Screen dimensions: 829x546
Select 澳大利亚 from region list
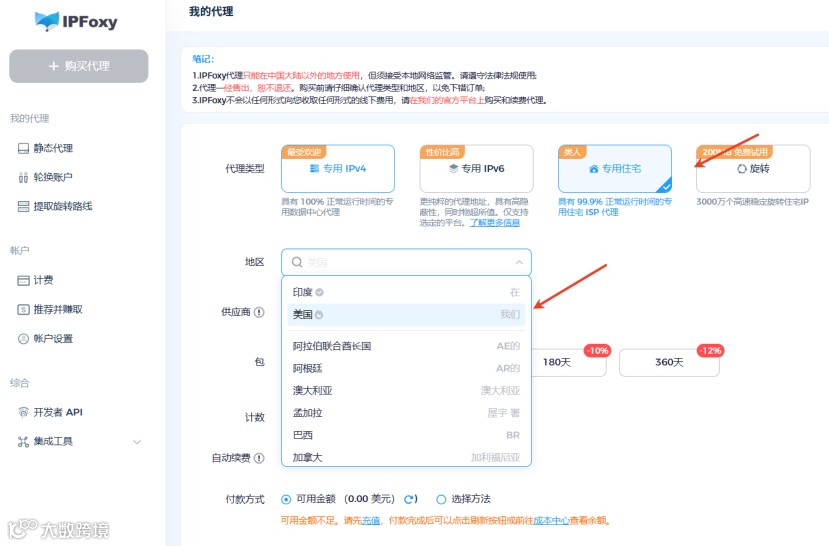pos(406,391)
